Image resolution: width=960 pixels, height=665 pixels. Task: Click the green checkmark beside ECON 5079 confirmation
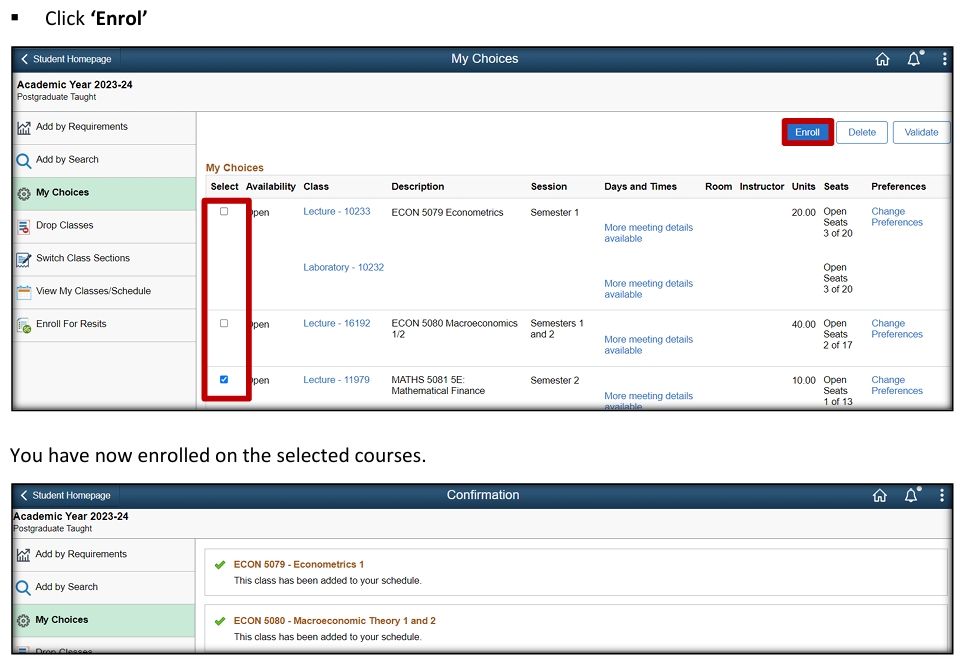coord(220,565)
